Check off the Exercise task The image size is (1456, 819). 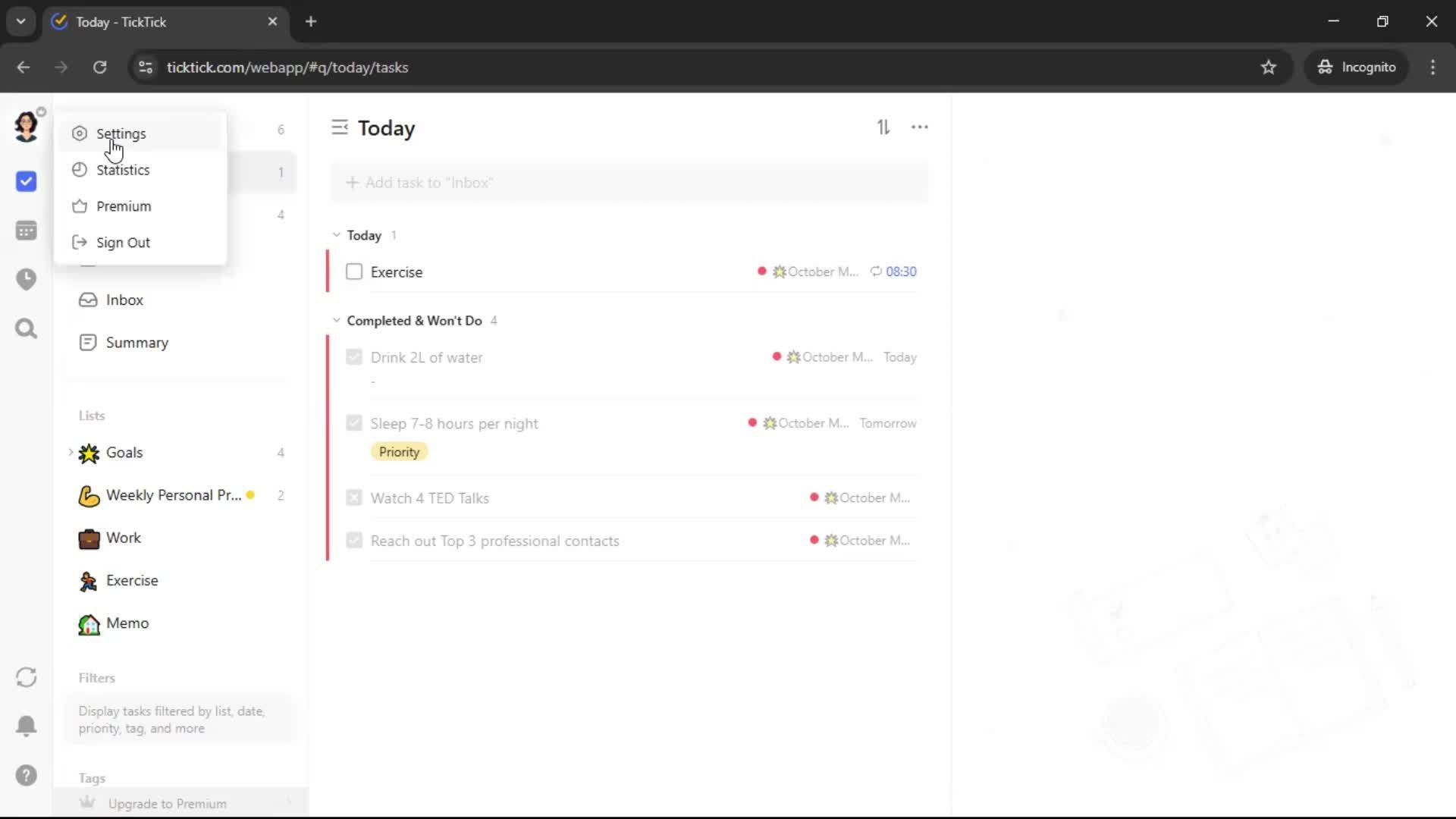(x=354, y=271)
